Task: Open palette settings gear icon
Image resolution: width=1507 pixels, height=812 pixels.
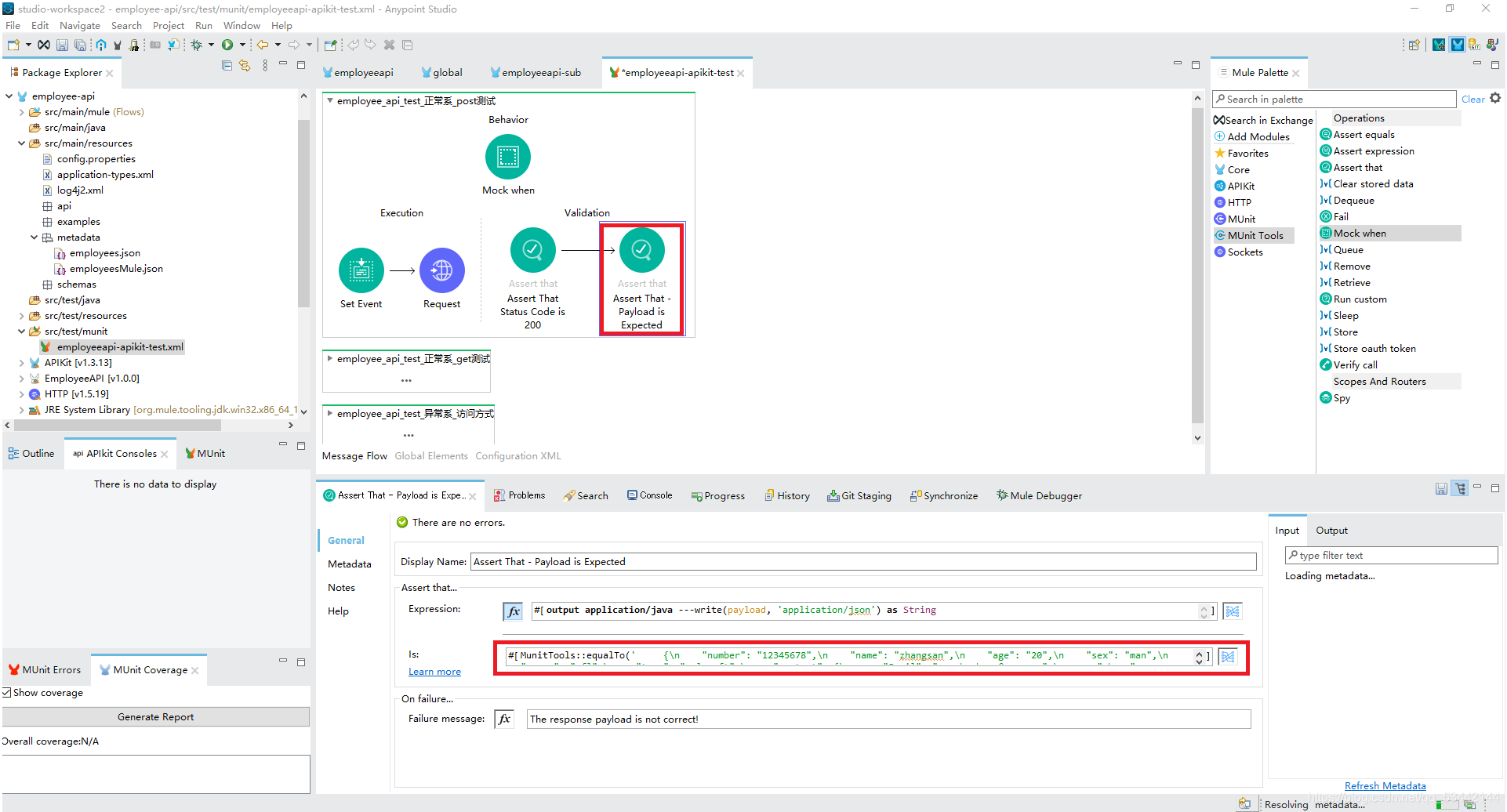Action: [1495, 98]
